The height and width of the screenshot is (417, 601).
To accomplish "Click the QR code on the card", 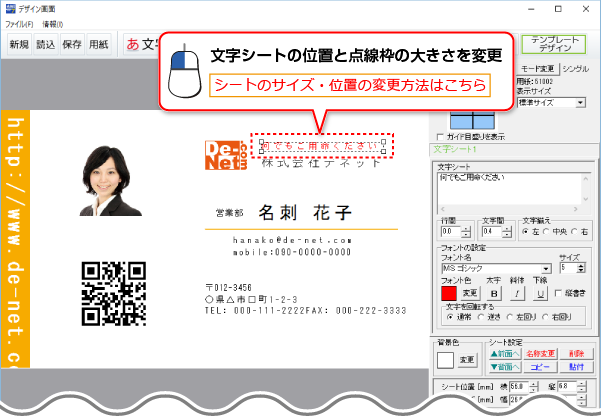I will (x=114, y=294).
